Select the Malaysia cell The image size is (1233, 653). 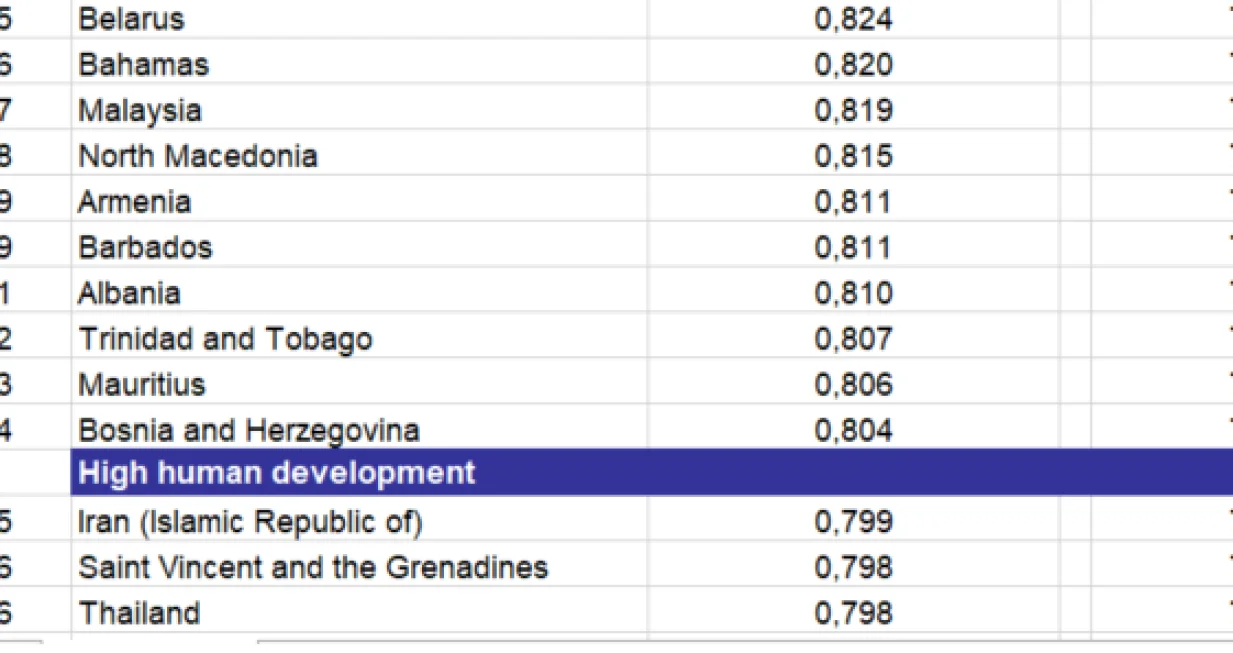pos(140,110)
